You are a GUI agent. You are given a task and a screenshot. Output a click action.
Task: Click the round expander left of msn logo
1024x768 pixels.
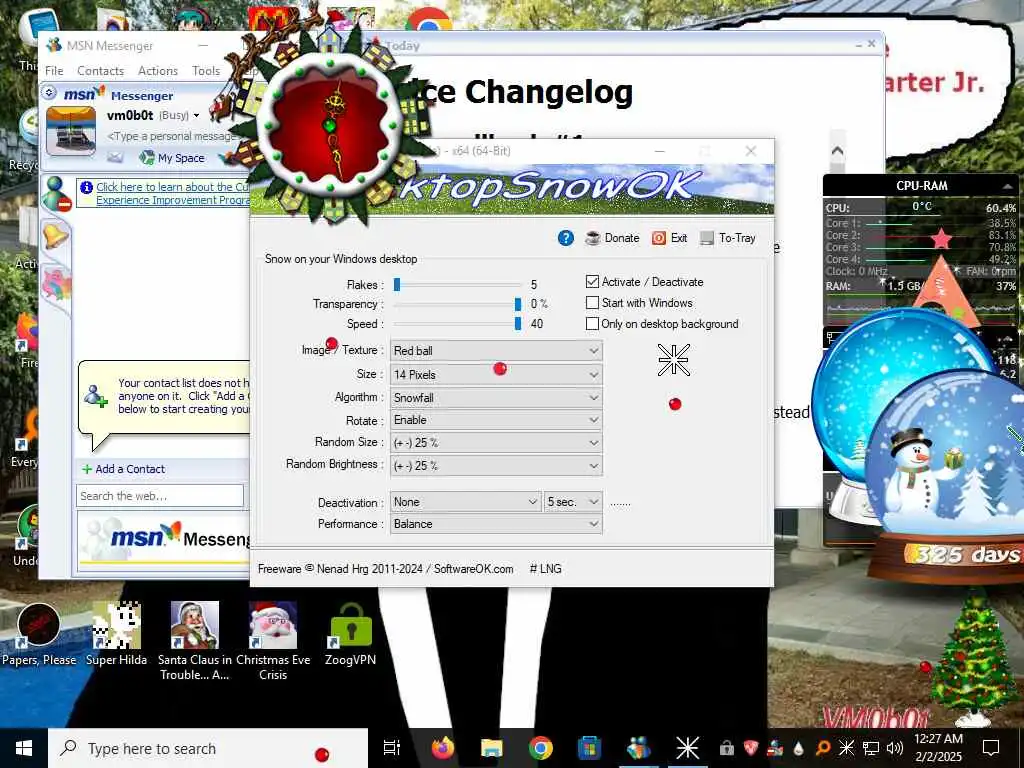(x=49, y=93)
